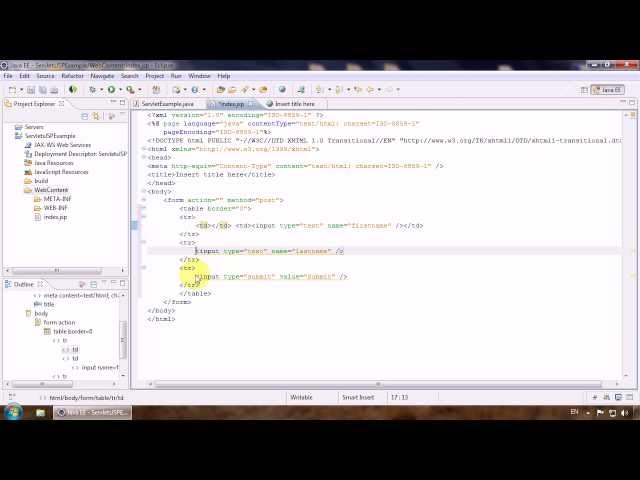640x480 pixels.
Task: Collapse the form element fold marker in the editor
Action: (144, 200)
